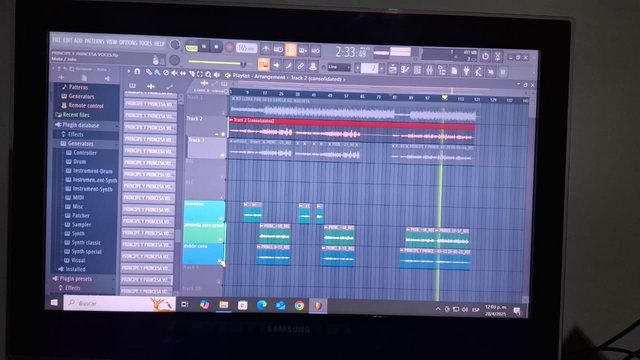This screenshot has width=640, height=360.
Task: Open the Piano roll view icon
Action: click(404, 70)
